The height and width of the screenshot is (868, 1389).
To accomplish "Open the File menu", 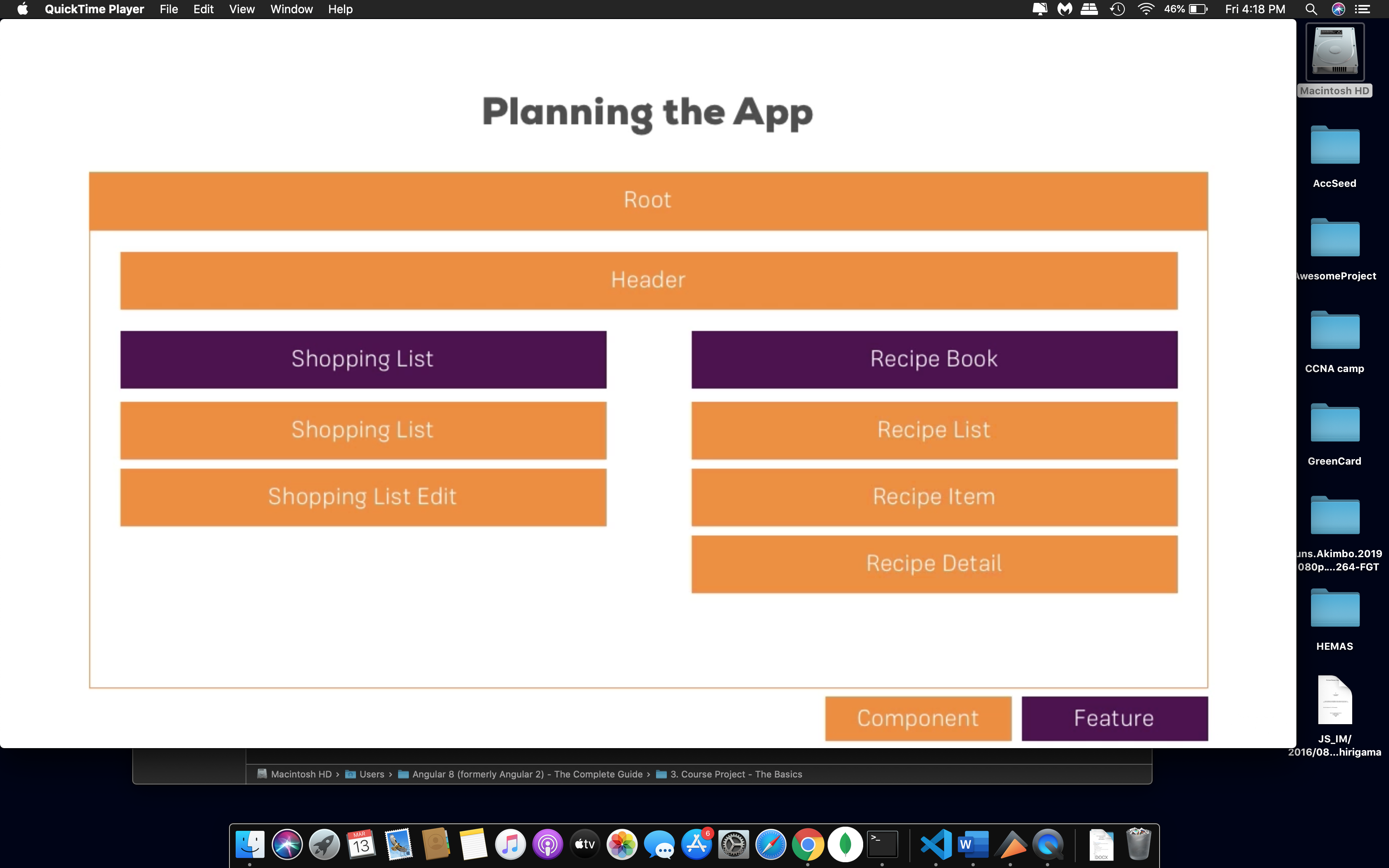I will click(169, 9).
